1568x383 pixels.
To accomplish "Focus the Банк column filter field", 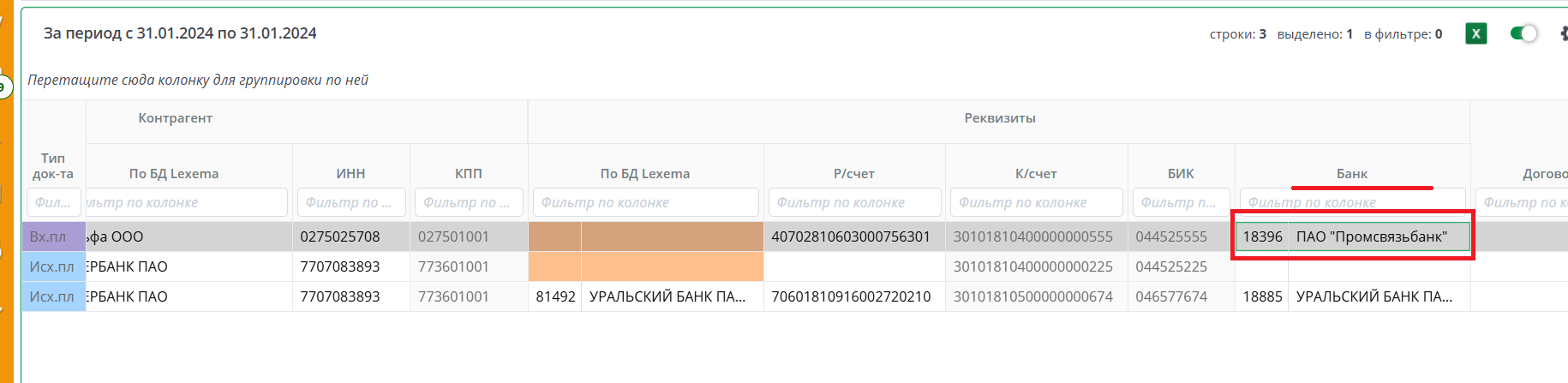I will [1352, 202].
